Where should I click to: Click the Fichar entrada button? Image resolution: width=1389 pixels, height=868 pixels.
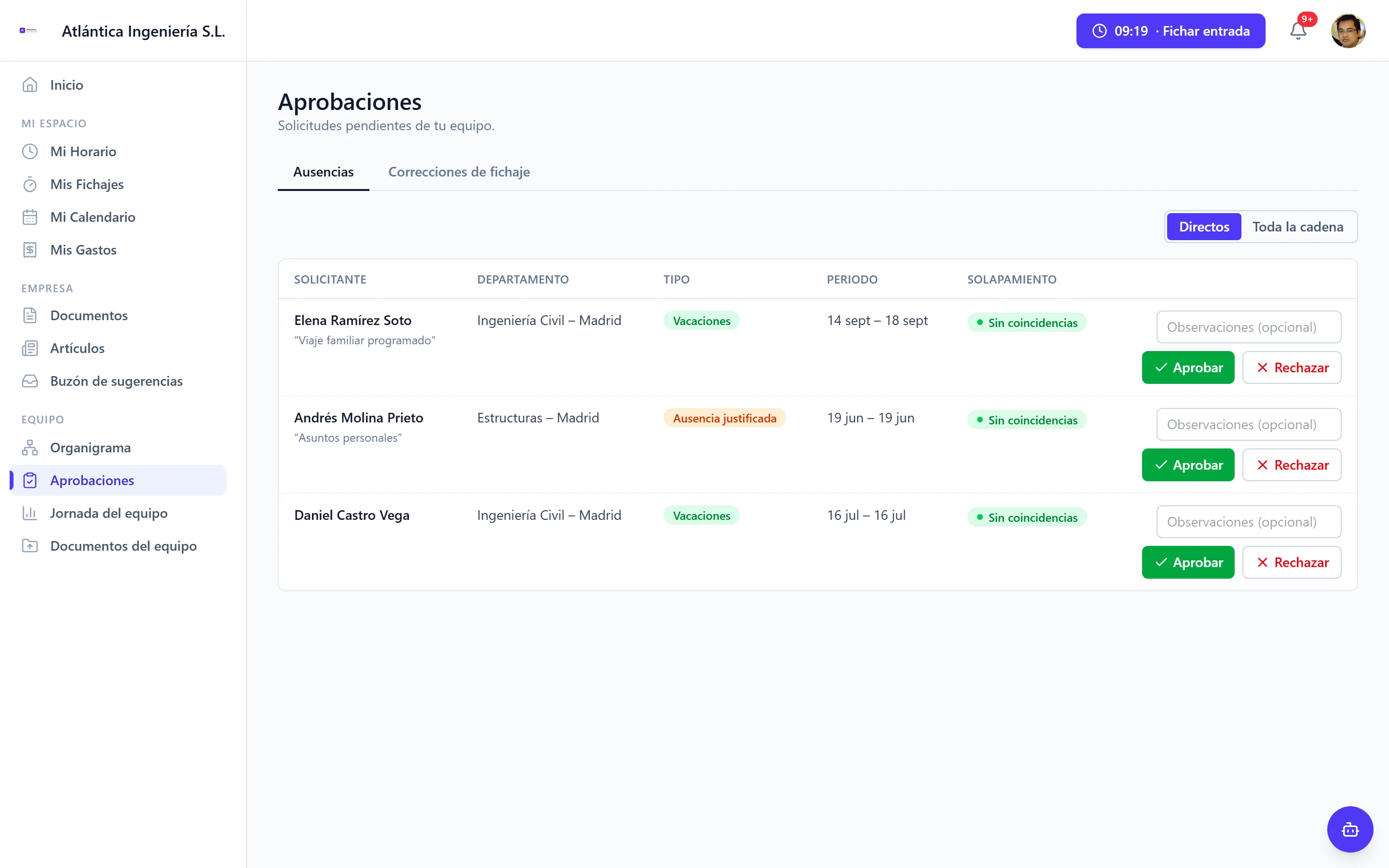click(1171, 31)
